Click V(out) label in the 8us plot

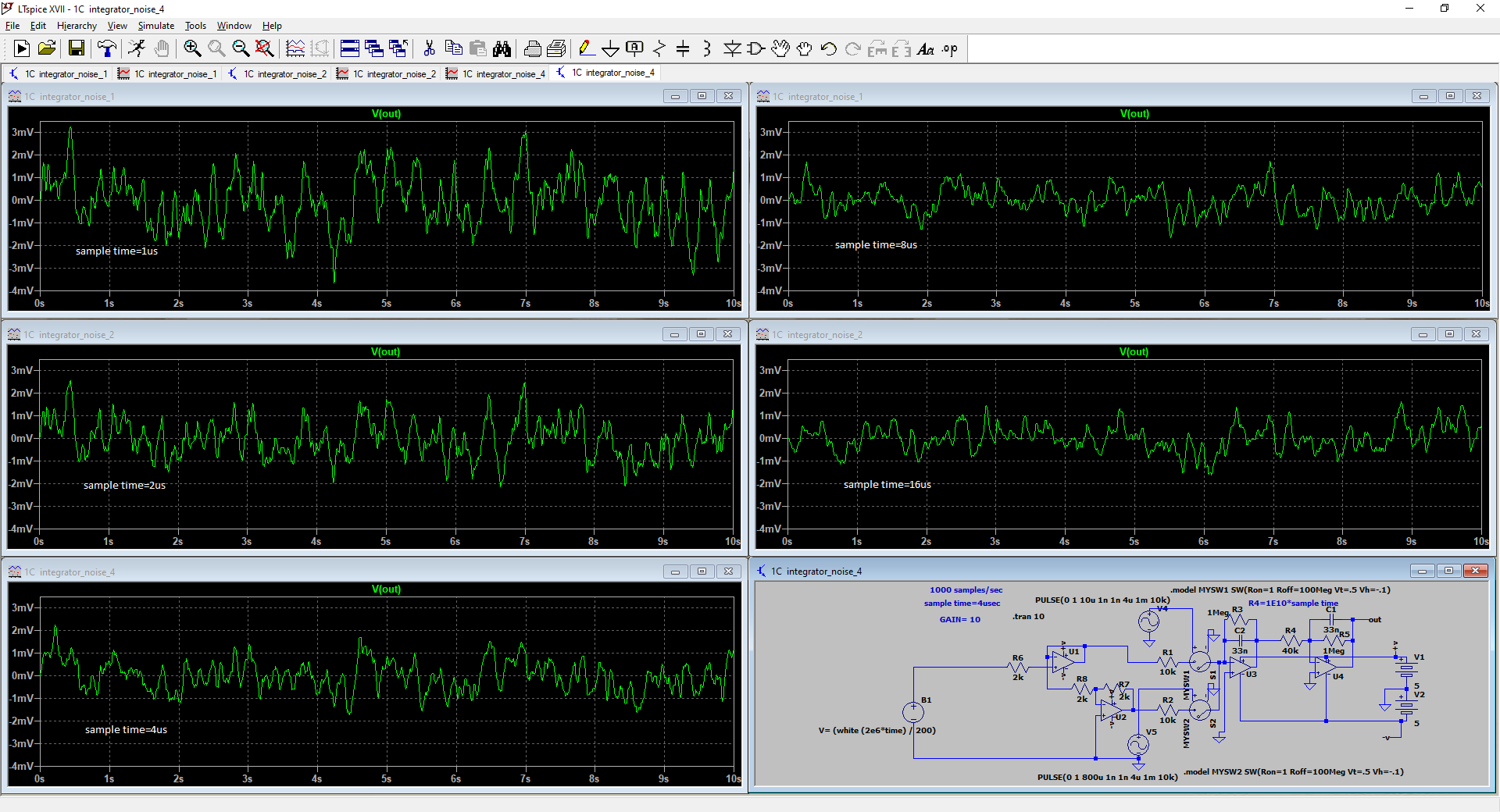point(1134,114)
